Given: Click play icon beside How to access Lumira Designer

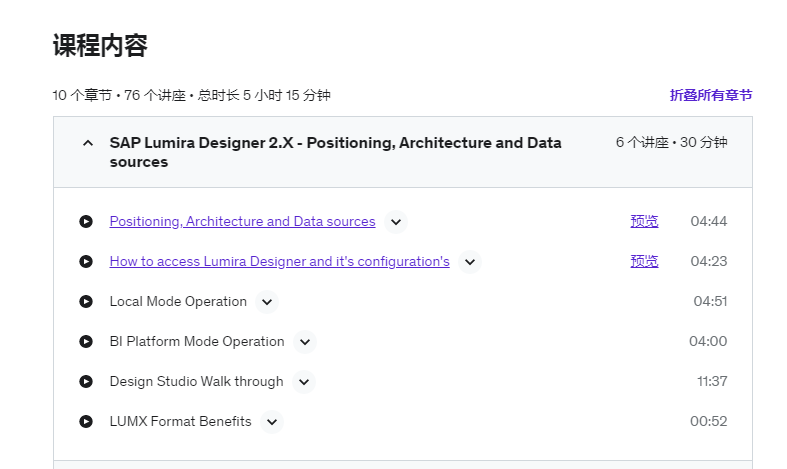Looking at the screenshot, I should click(86, 262).
